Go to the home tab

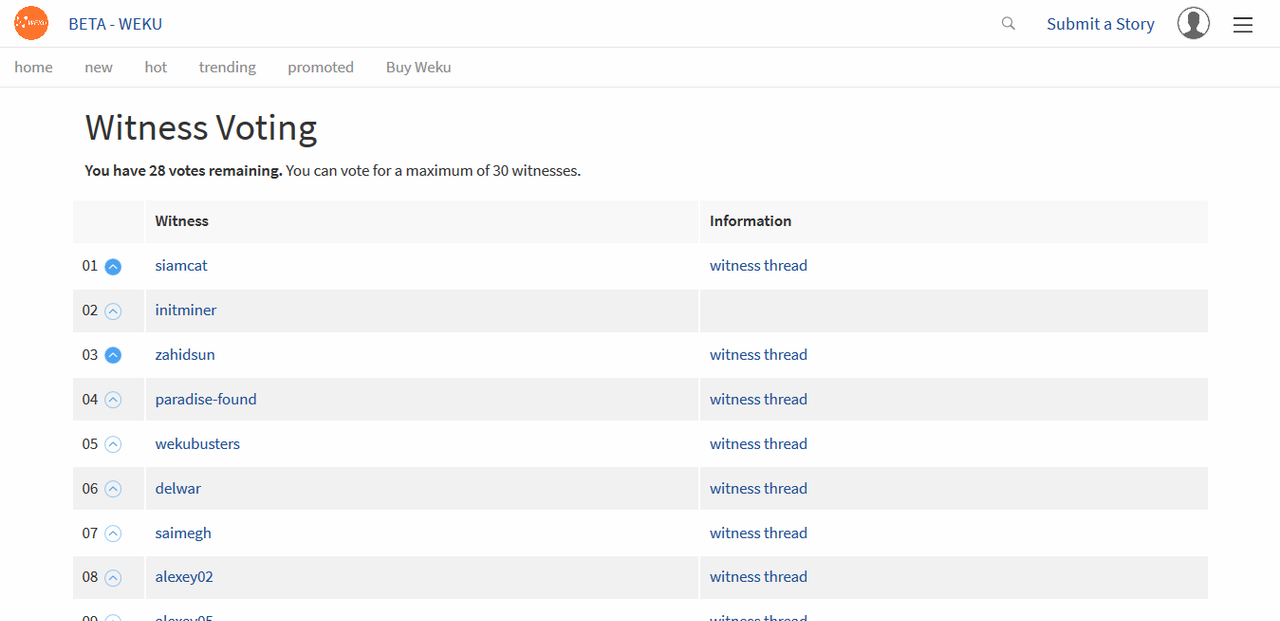(x=33, y=67)
